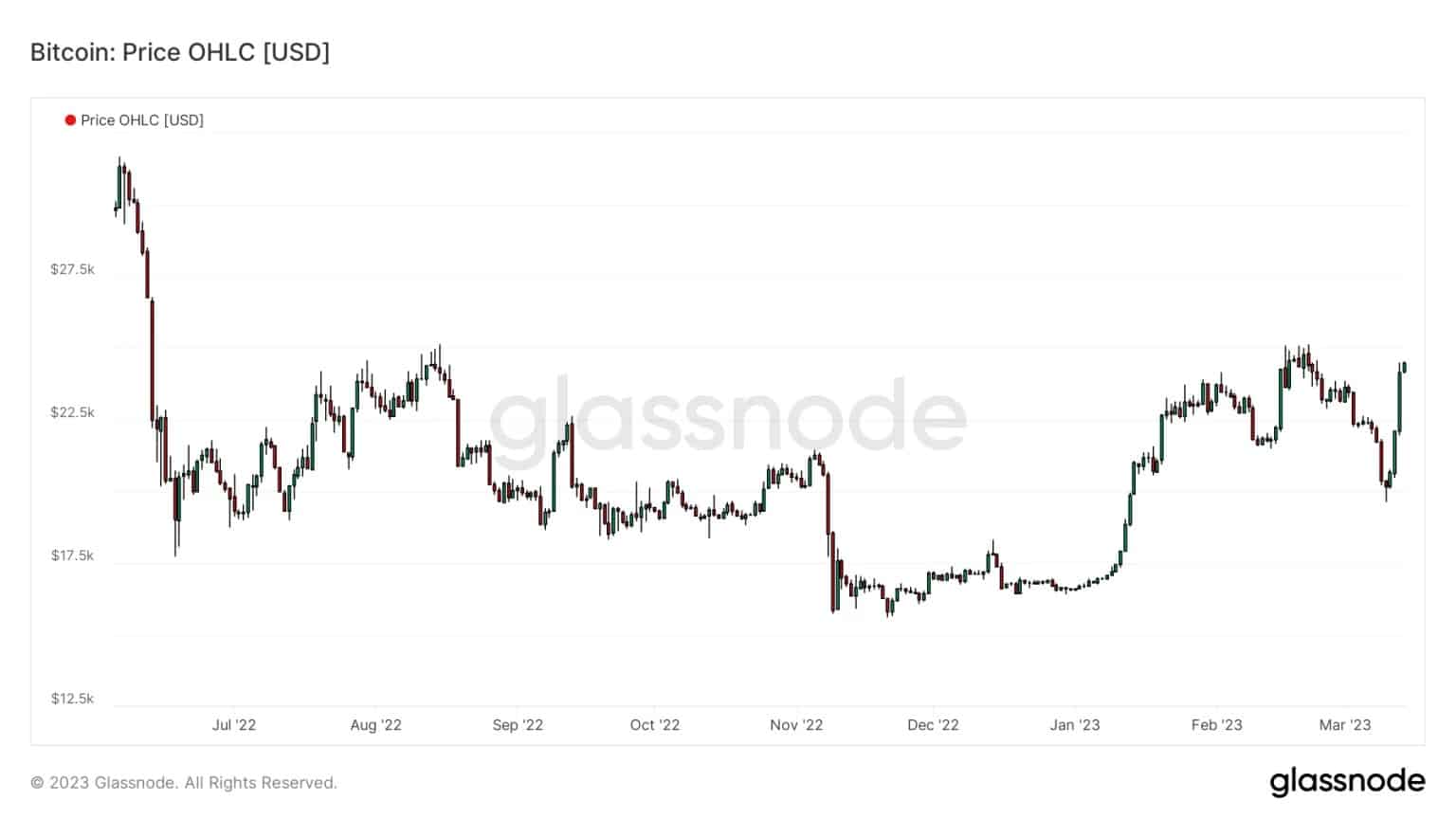
Task: Toggle the Price OHLC [USD] legend label
Action: pyautogui.click(x=142, y=120)
